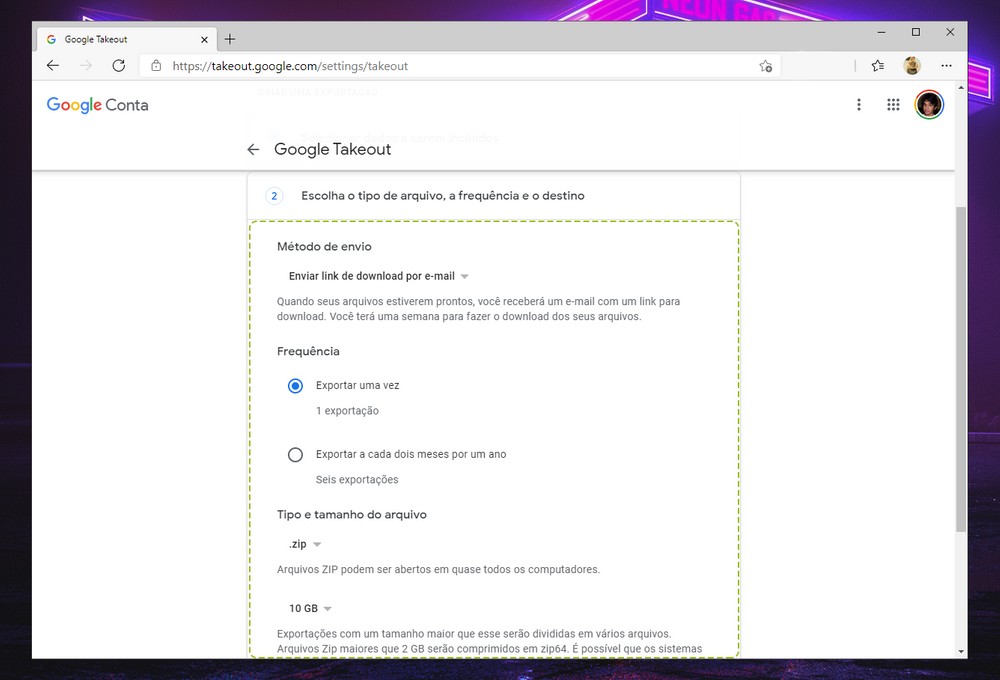Viewport: 1000px width, 680px height.
Task: Select Exportar uma vez radio option
Action: 295,386
